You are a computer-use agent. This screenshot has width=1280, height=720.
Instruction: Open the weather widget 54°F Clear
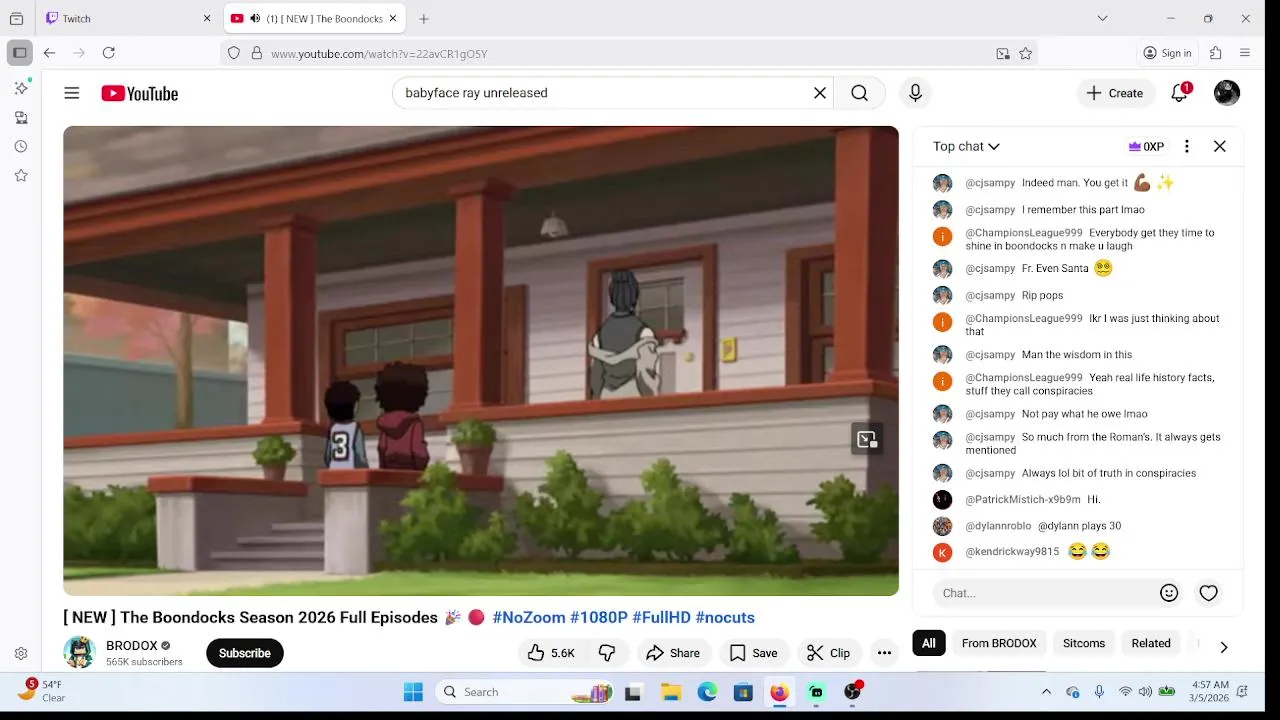tap(40, 691)
